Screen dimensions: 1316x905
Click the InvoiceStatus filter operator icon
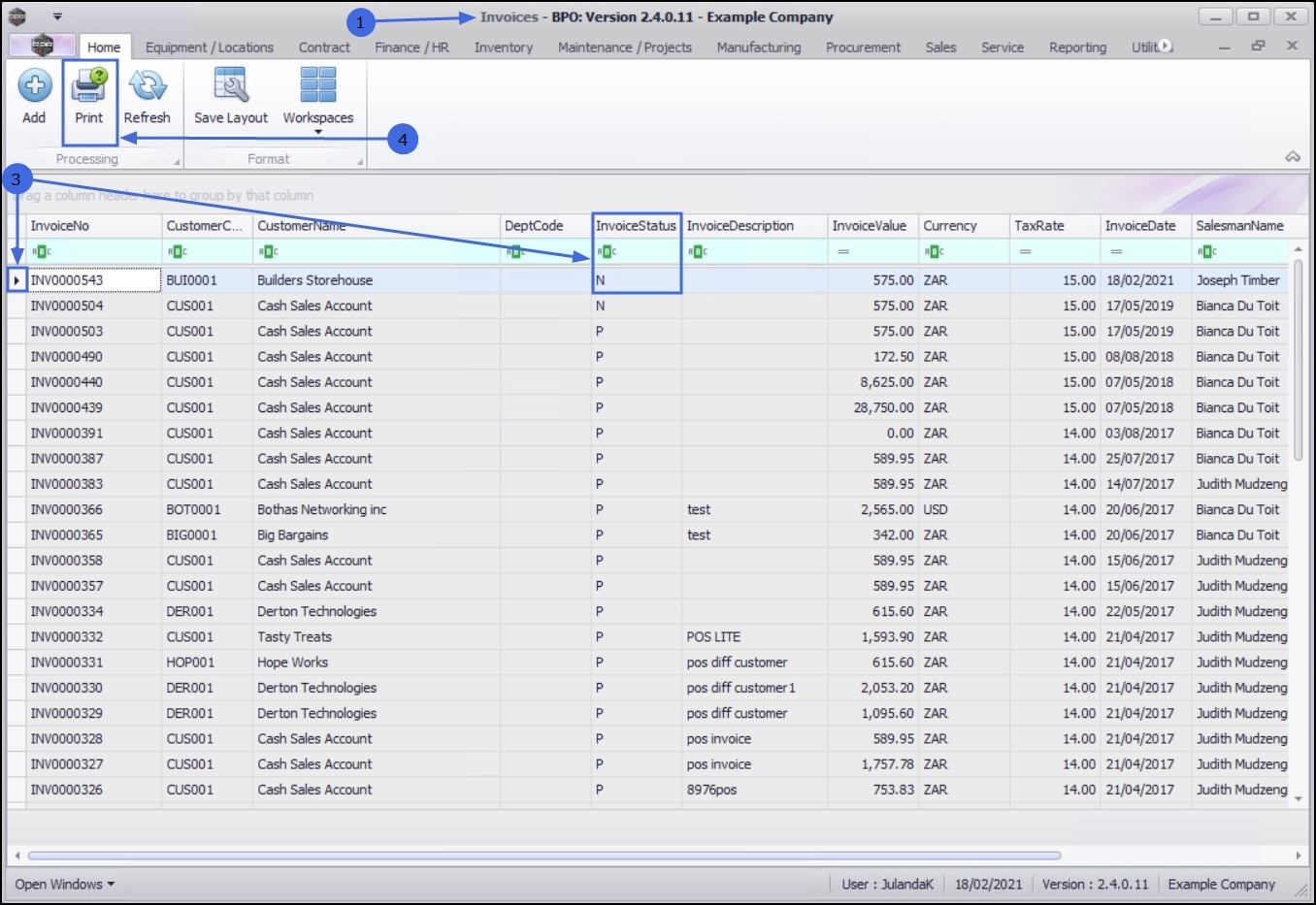[607, 252]
